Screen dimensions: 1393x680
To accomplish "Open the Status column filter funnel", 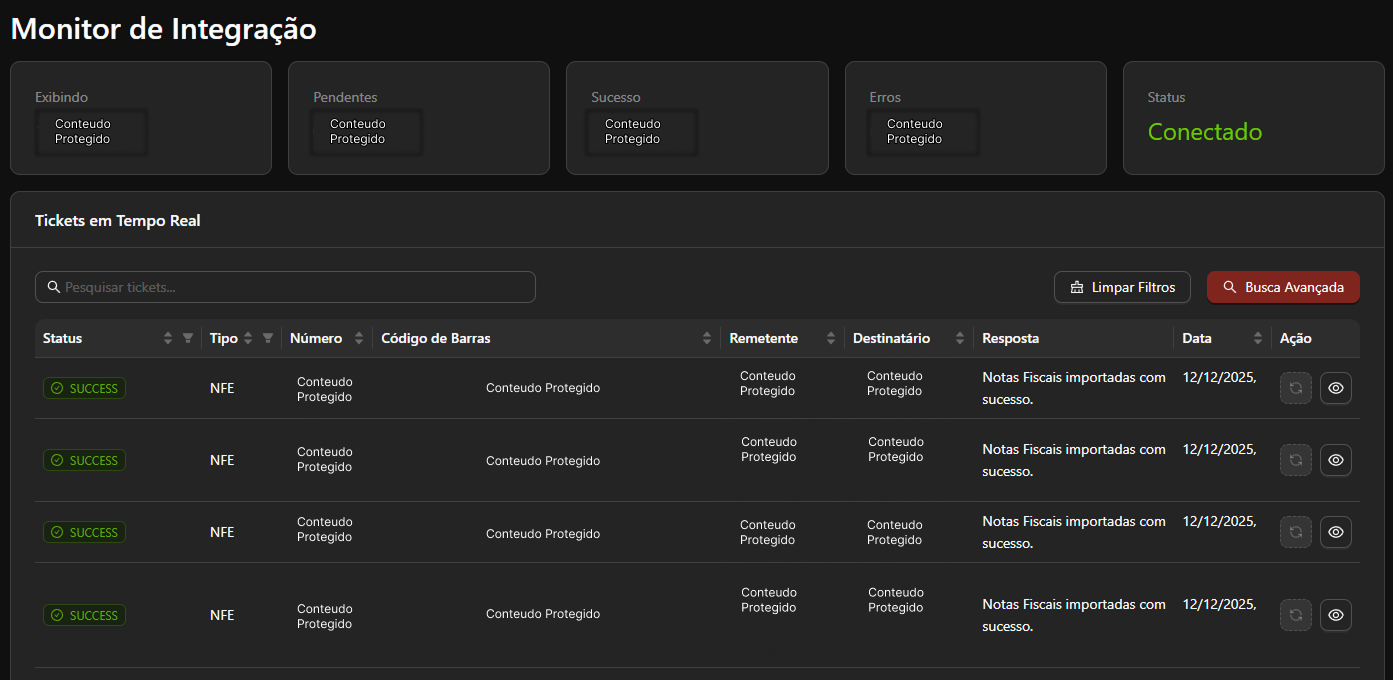I will click(188, 339).
